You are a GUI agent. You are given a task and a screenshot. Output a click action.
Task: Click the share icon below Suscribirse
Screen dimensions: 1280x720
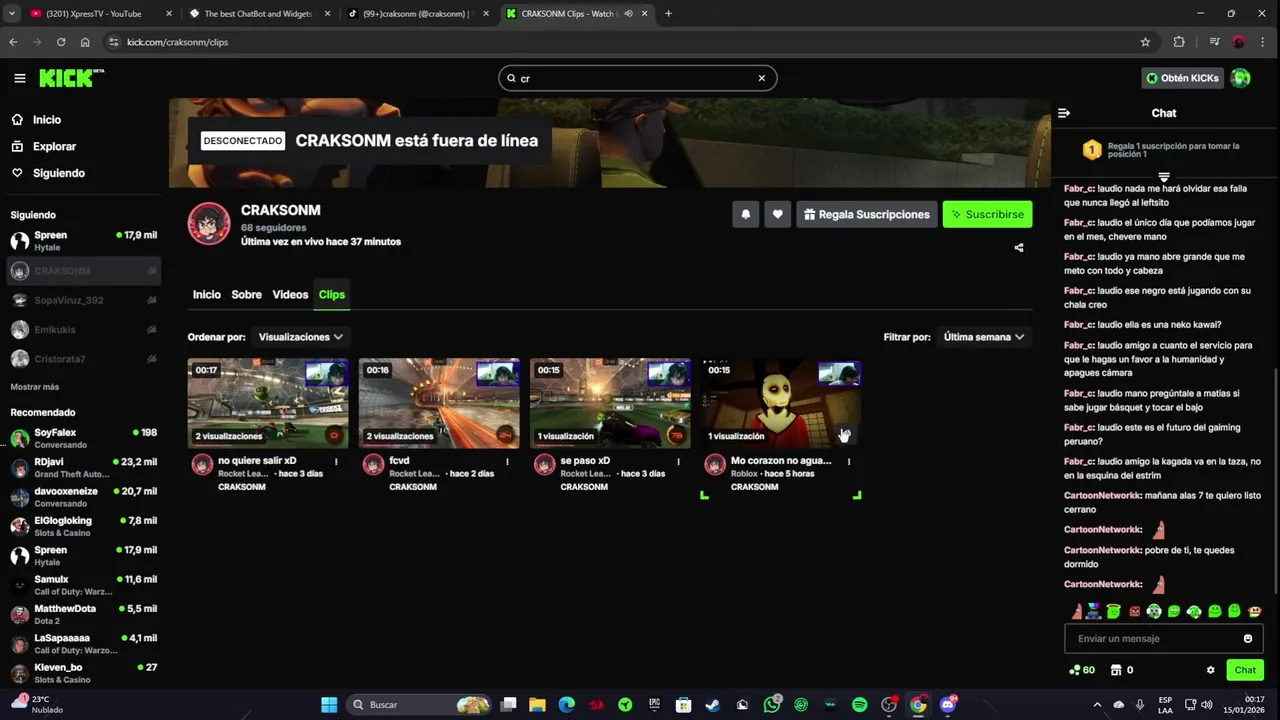[x=1019, y=248]
